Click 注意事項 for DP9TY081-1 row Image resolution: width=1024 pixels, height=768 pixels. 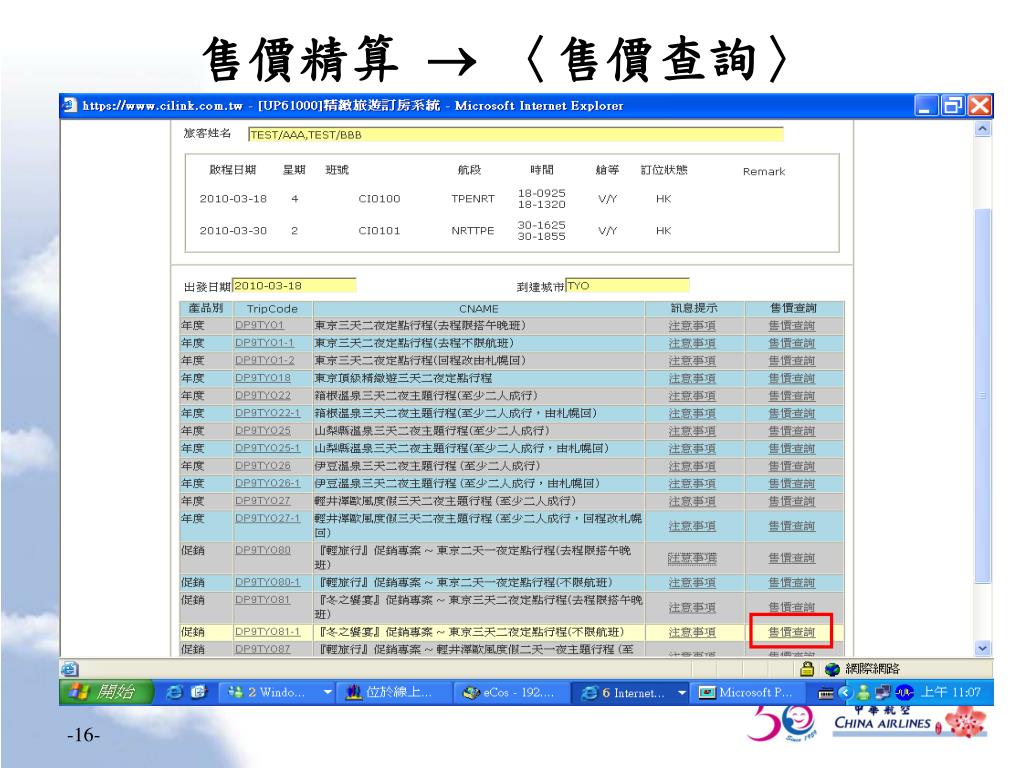(x=692, y=632)
